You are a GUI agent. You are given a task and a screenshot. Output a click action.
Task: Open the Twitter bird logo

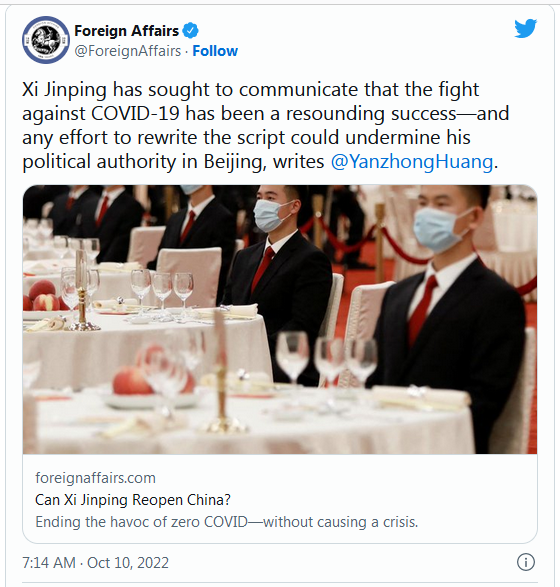point(525,28)
